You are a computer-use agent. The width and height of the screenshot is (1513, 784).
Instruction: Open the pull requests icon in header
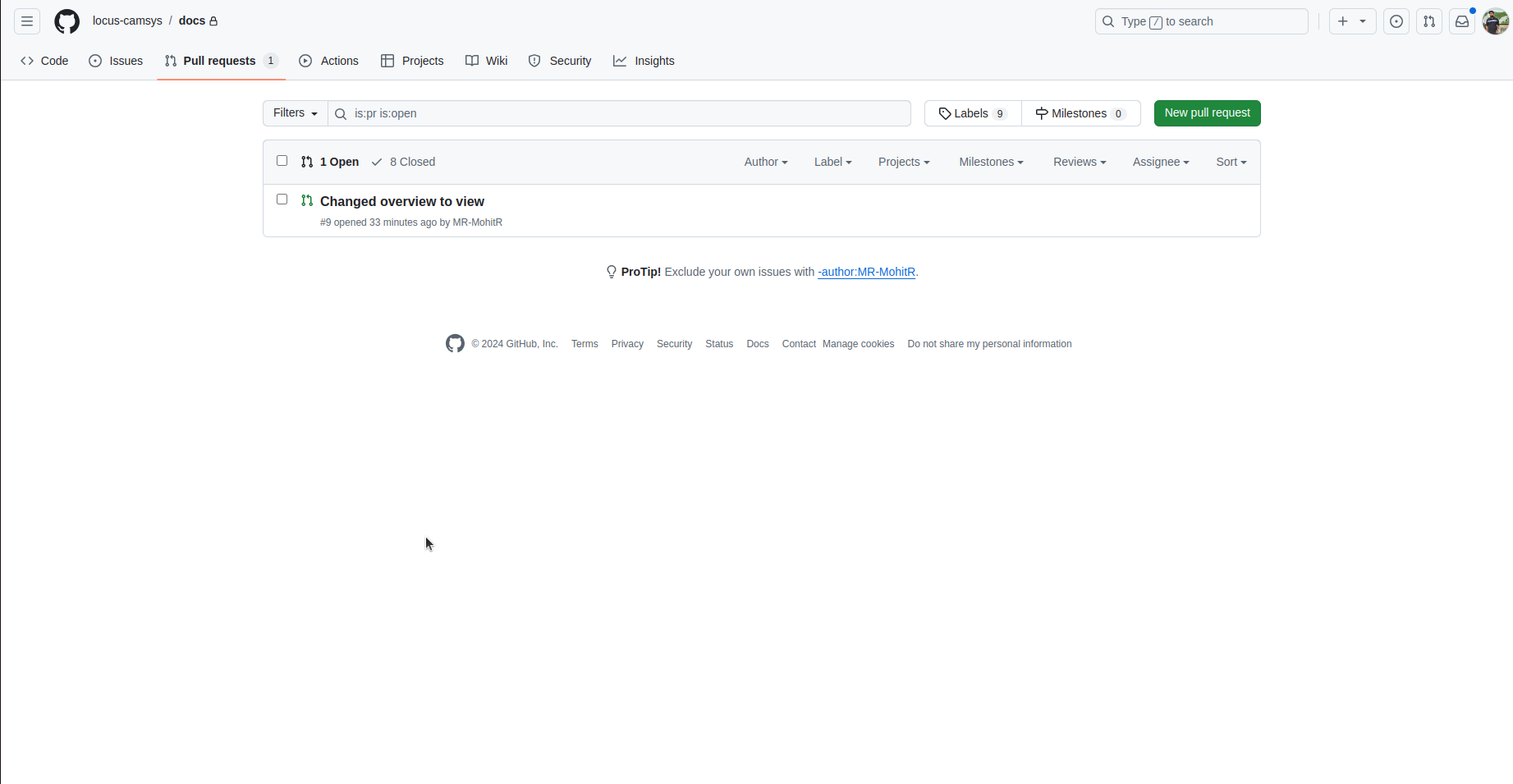coord(1428,21)
